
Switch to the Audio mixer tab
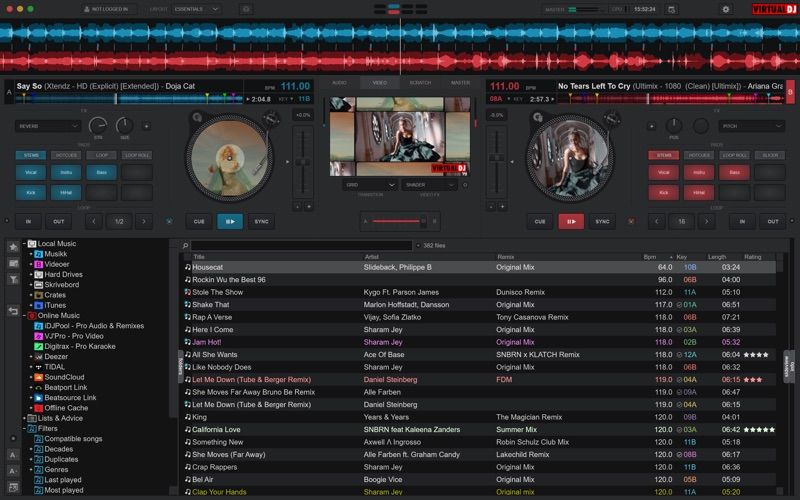(339, 83)
